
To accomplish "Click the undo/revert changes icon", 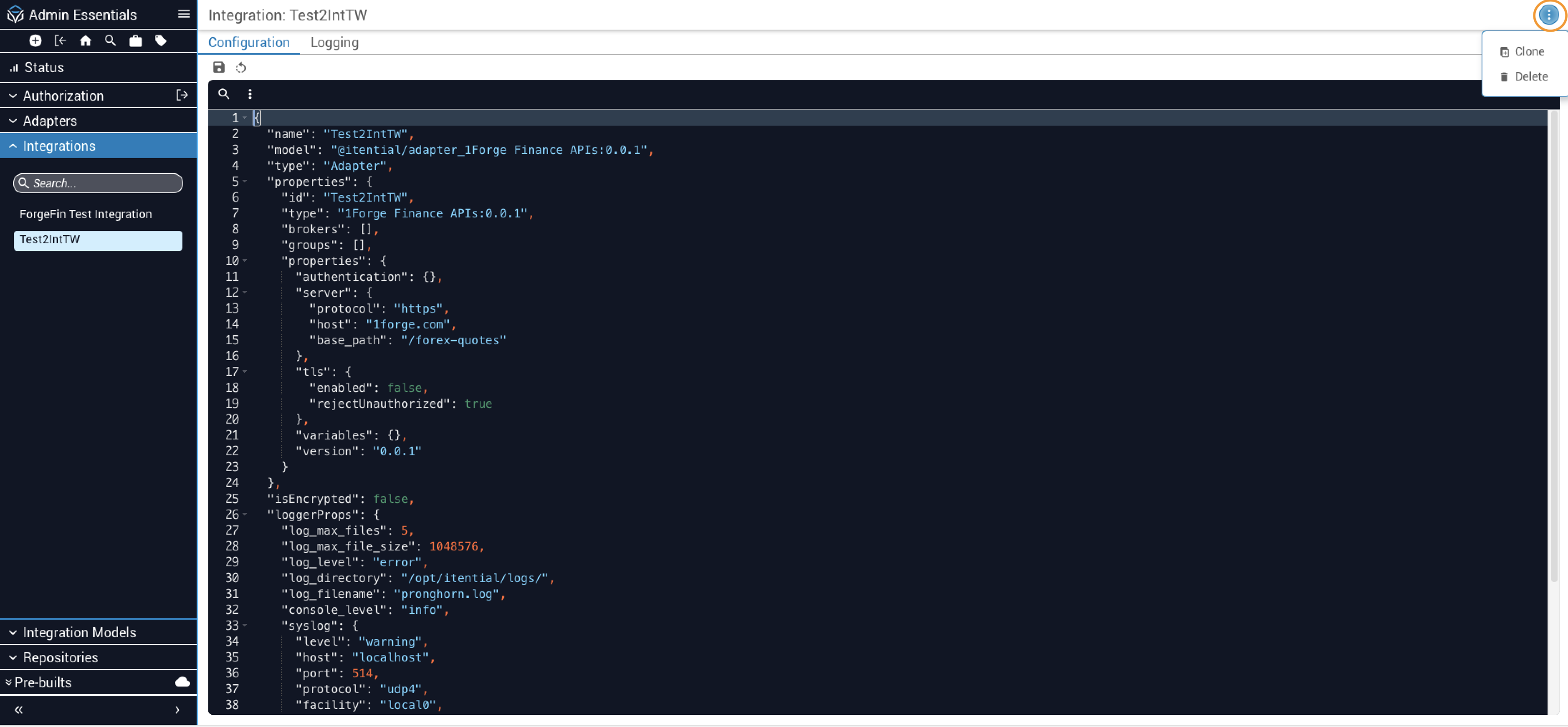I will tap(241, 68).
